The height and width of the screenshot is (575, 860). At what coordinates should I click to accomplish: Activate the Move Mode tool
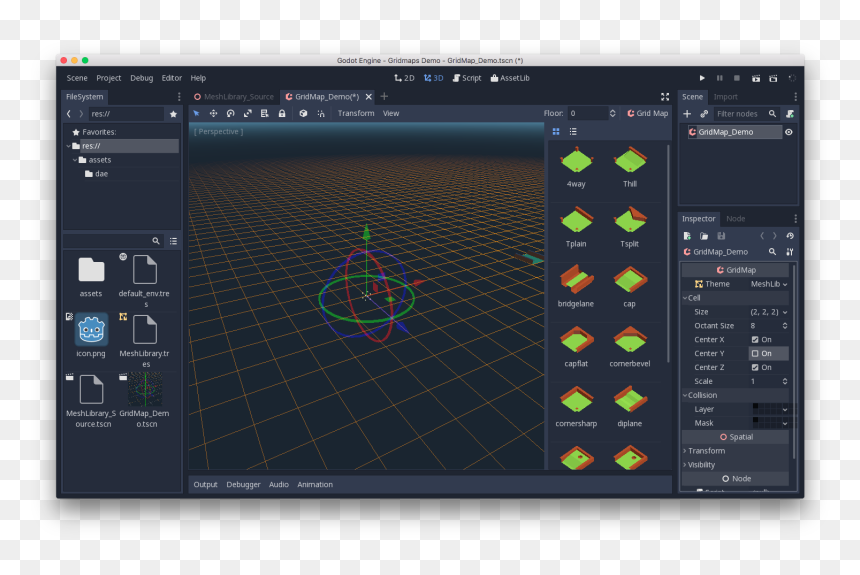213,113
